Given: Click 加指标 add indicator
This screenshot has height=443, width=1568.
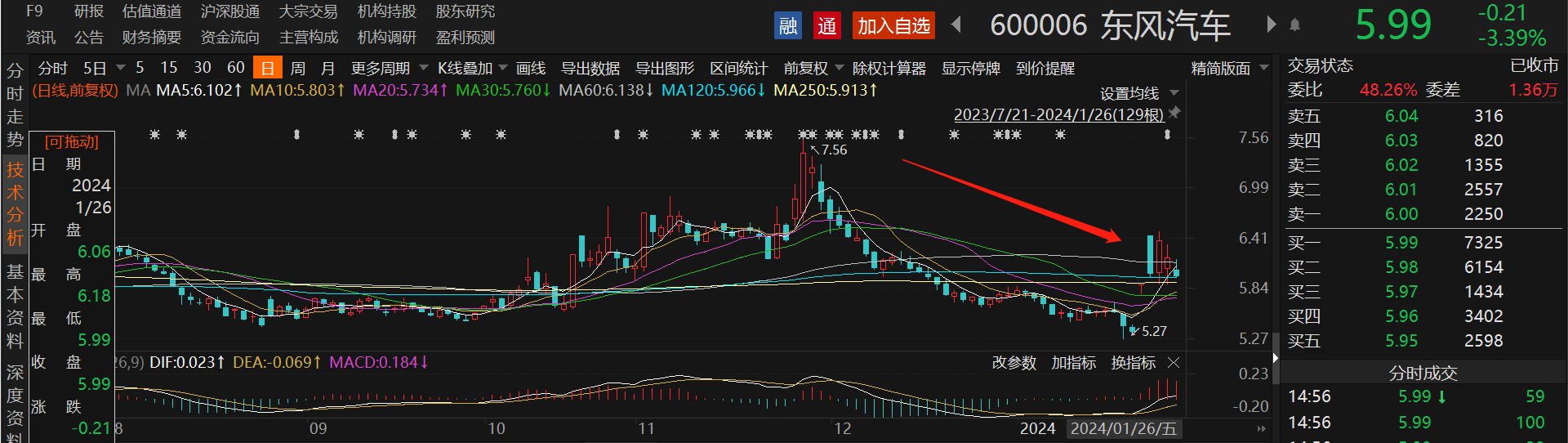Looking at the screenshot, I should click(1074, 362).
